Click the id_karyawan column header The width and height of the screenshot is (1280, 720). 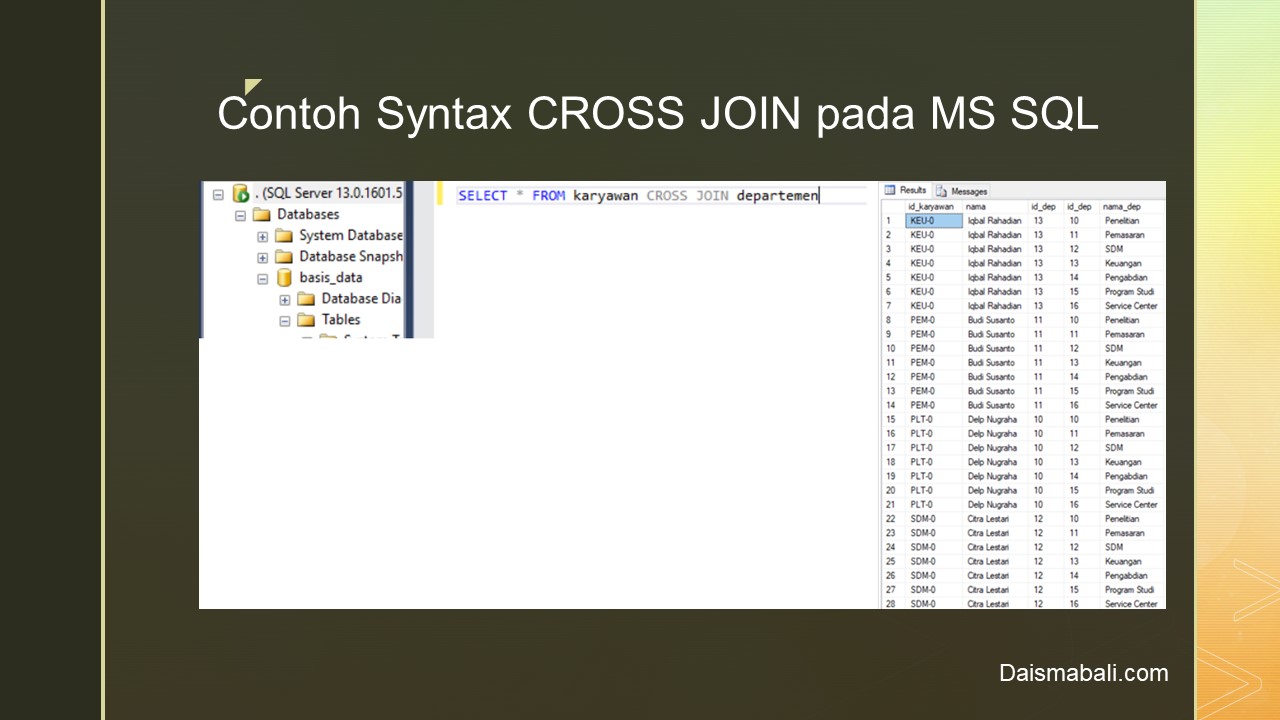coord(930,207)
